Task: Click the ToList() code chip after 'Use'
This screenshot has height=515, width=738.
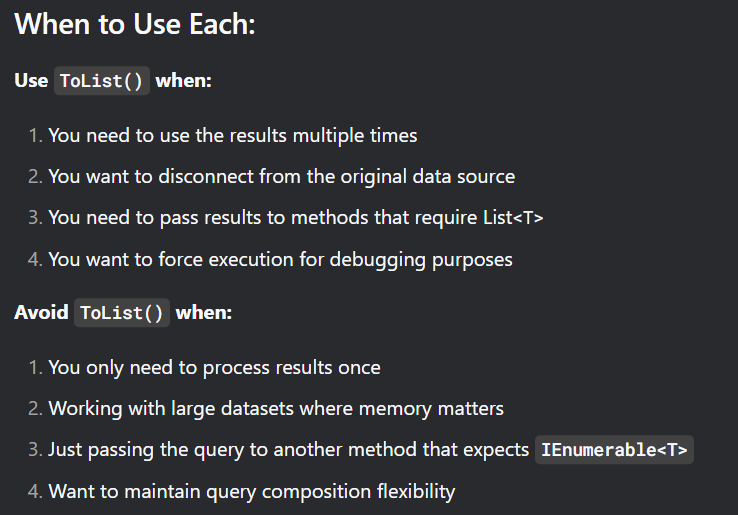Action: (102, 81)
